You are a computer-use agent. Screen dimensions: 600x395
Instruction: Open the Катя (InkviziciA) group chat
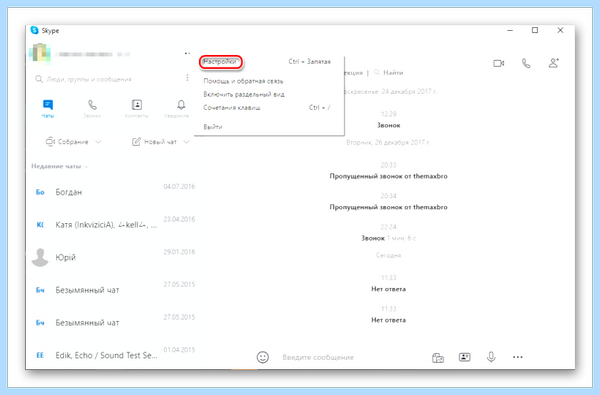point(113,225)
